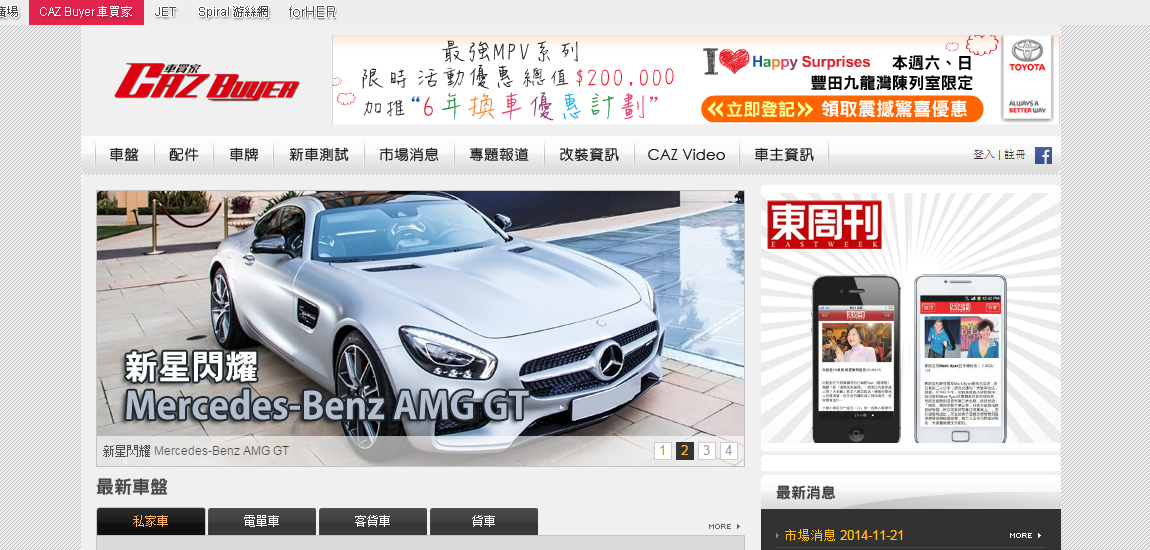Open the 車盤 menu
Image resolution: width=1150 pixels, height=550 pixels.
[x=124, y=155]
